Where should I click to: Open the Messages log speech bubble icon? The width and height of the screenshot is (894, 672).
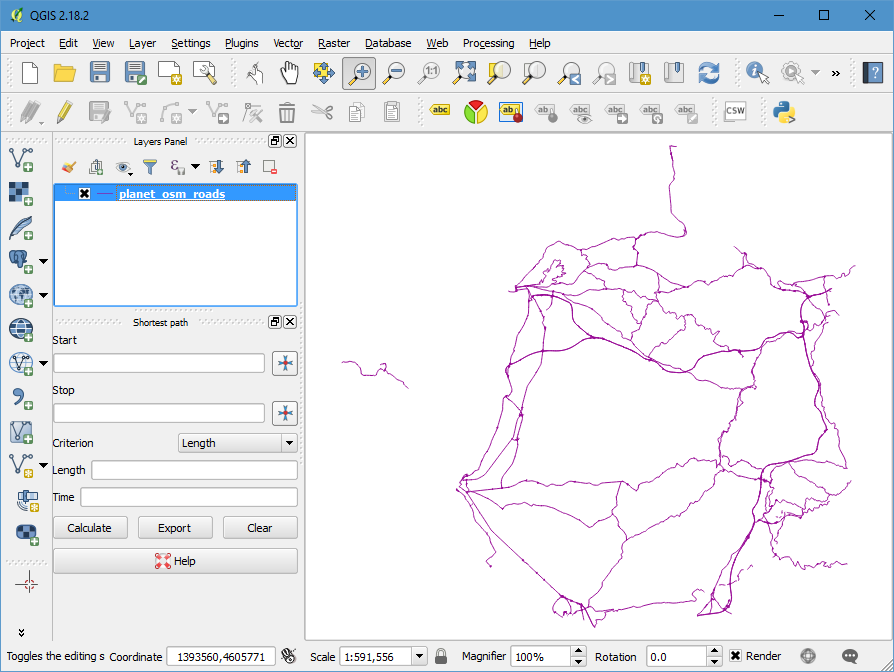pyautogui.click(x=850, y=657)
